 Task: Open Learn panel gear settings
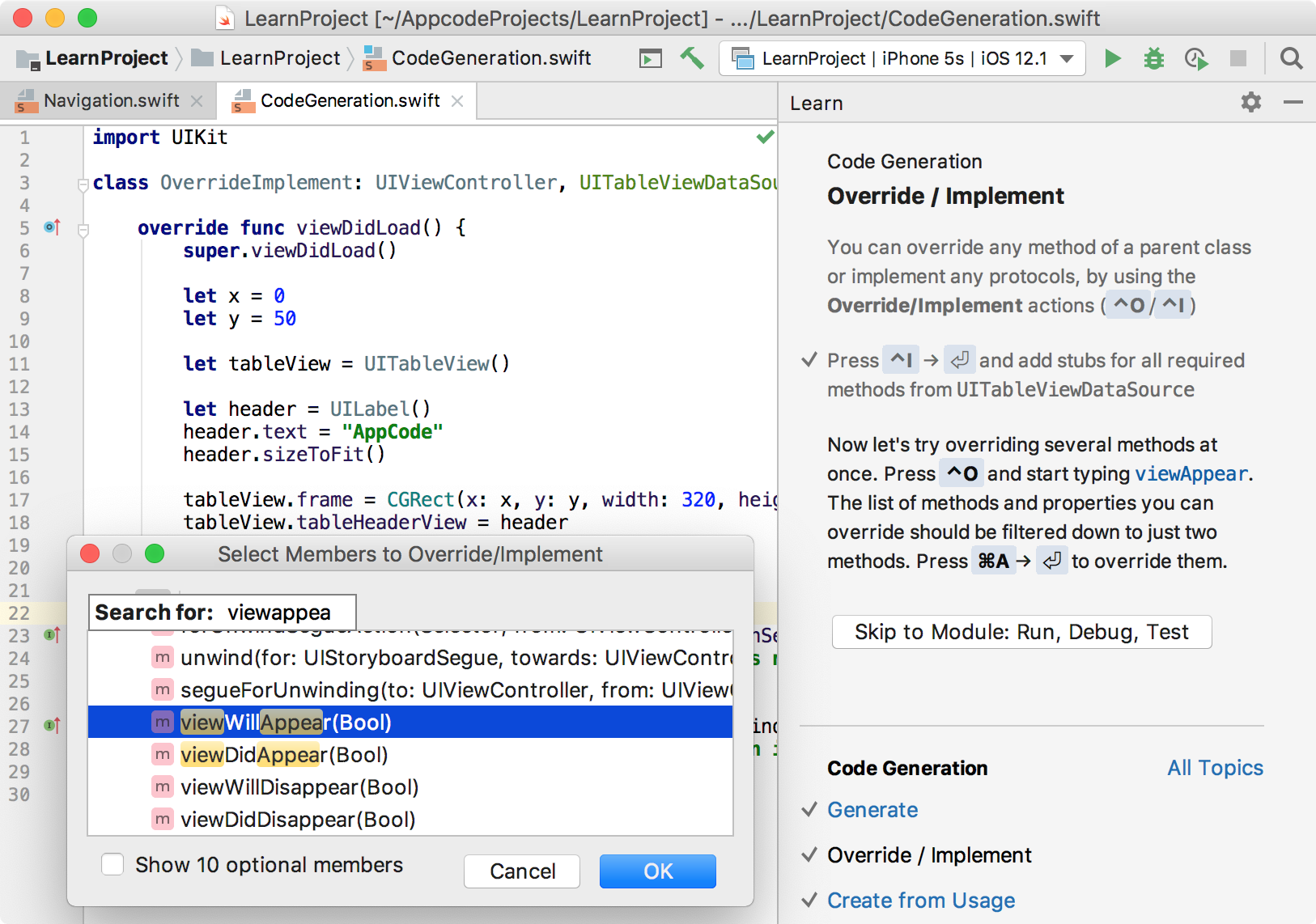1251,102
